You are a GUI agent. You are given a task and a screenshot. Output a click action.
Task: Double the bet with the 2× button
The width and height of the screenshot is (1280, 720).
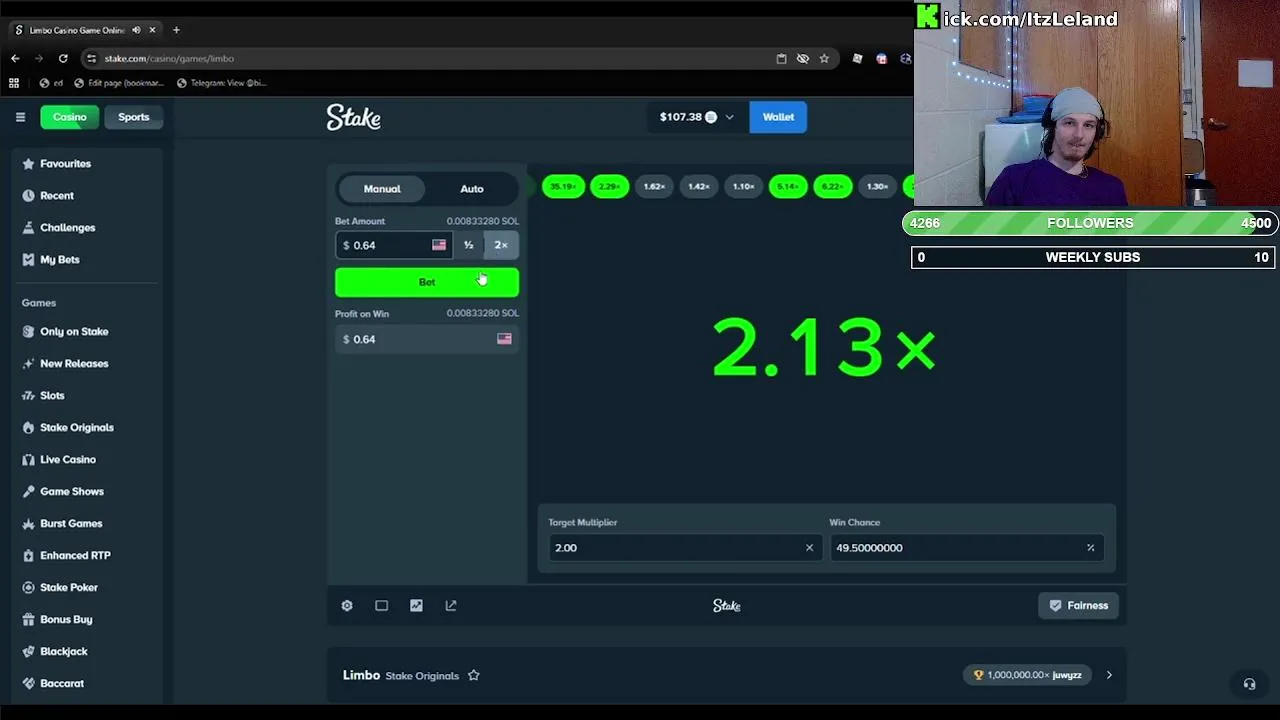(x=501, y=245)
